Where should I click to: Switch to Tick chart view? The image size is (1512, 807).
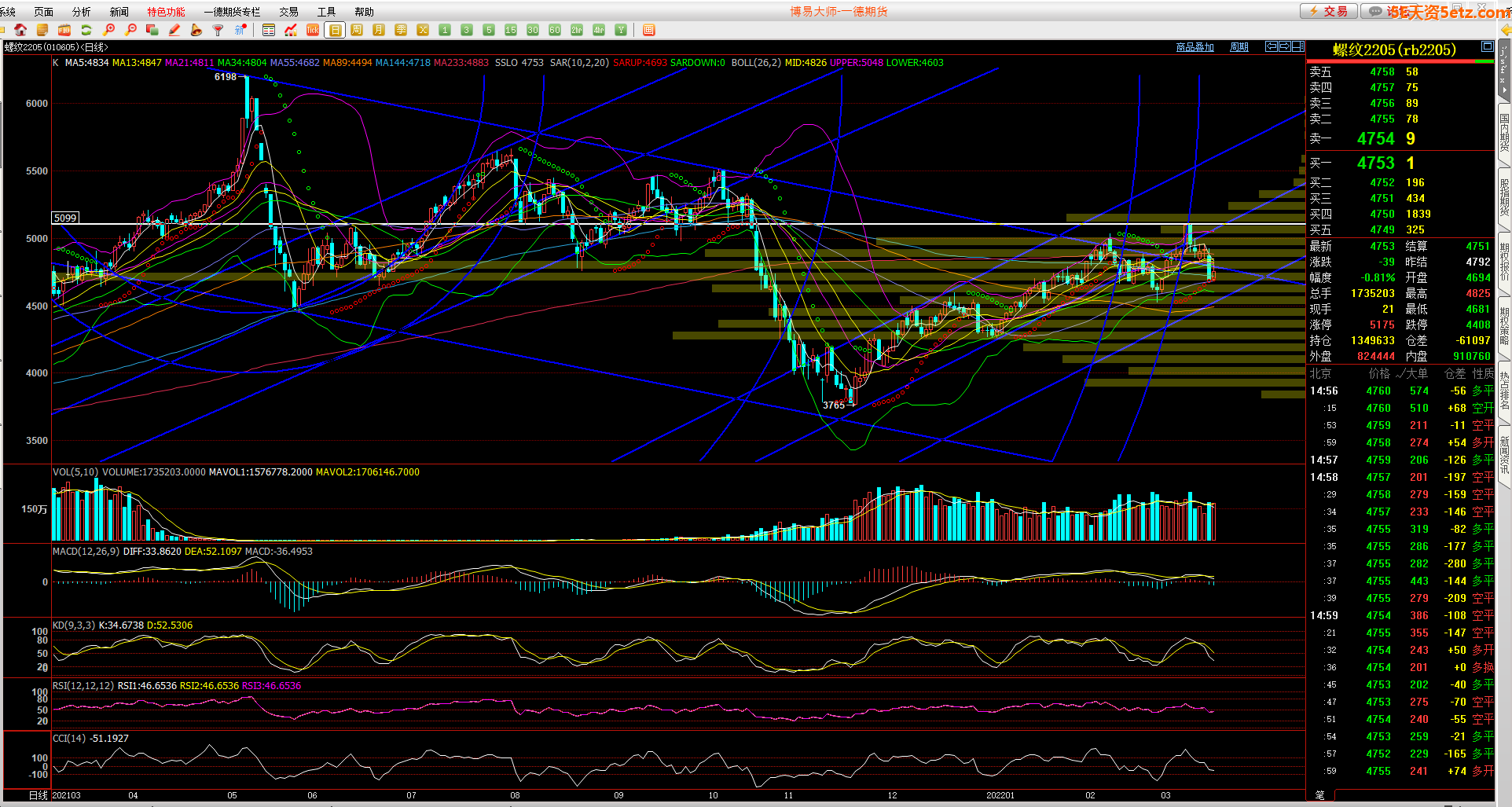(313, 30)
